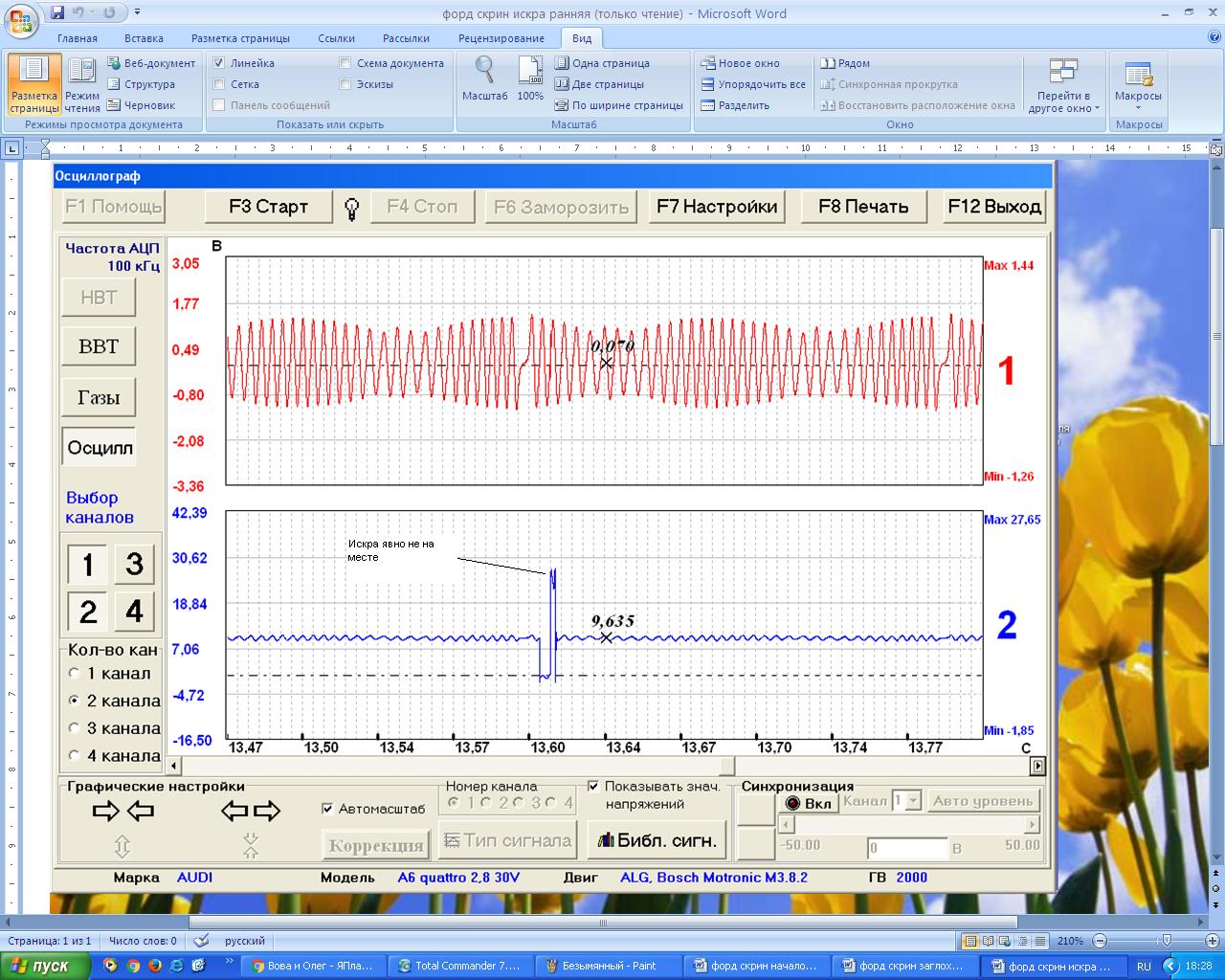Click the F3 Старт button
The width and height of the screenshot is (1225, 980).
point(269,206)
